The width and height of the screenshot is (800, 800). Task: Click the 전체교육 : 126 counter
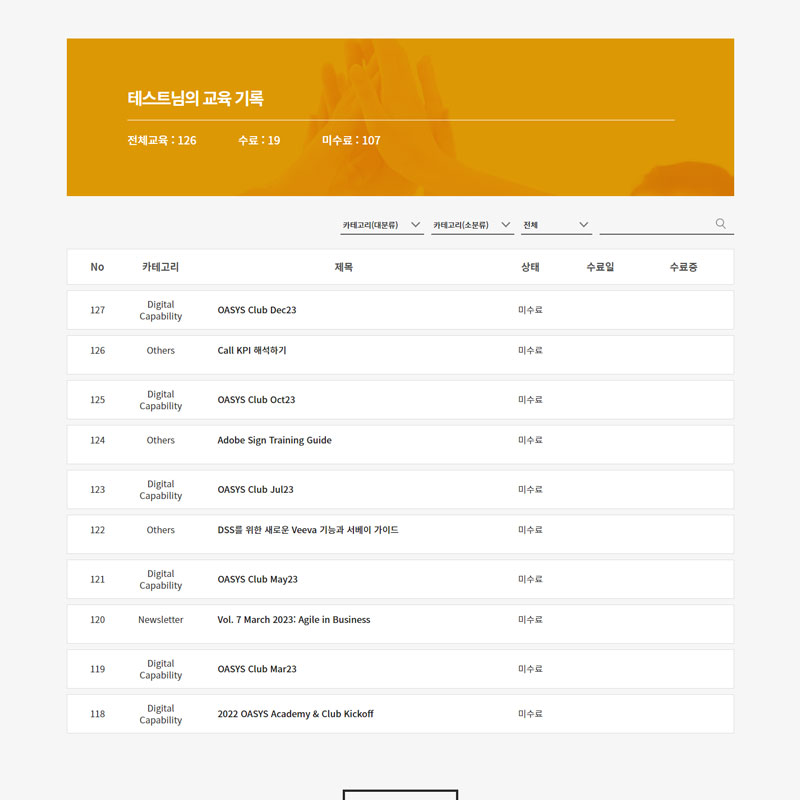pos(162,140)
